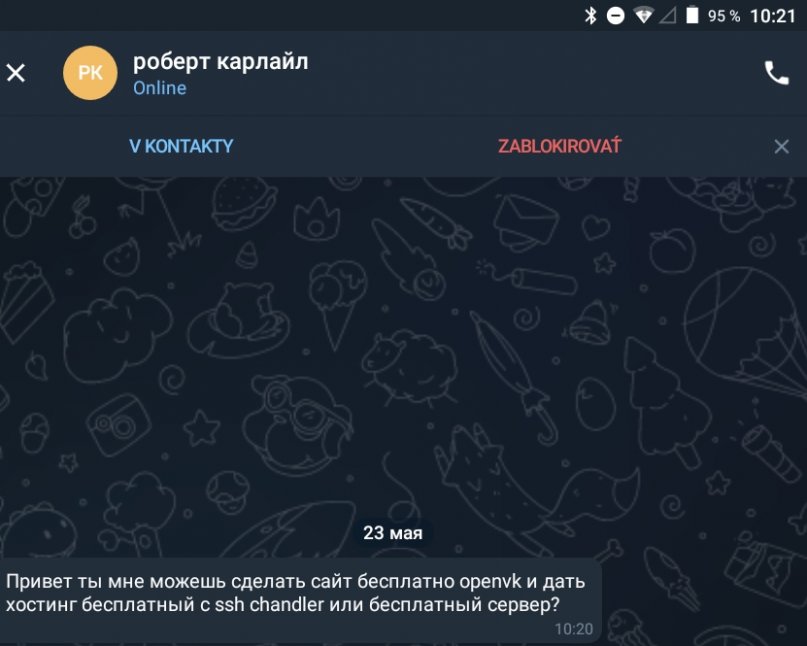Tap the 10:21 status bar clock
The width and height of the screenshot is (807, 646).
click(x=773, y=16)
